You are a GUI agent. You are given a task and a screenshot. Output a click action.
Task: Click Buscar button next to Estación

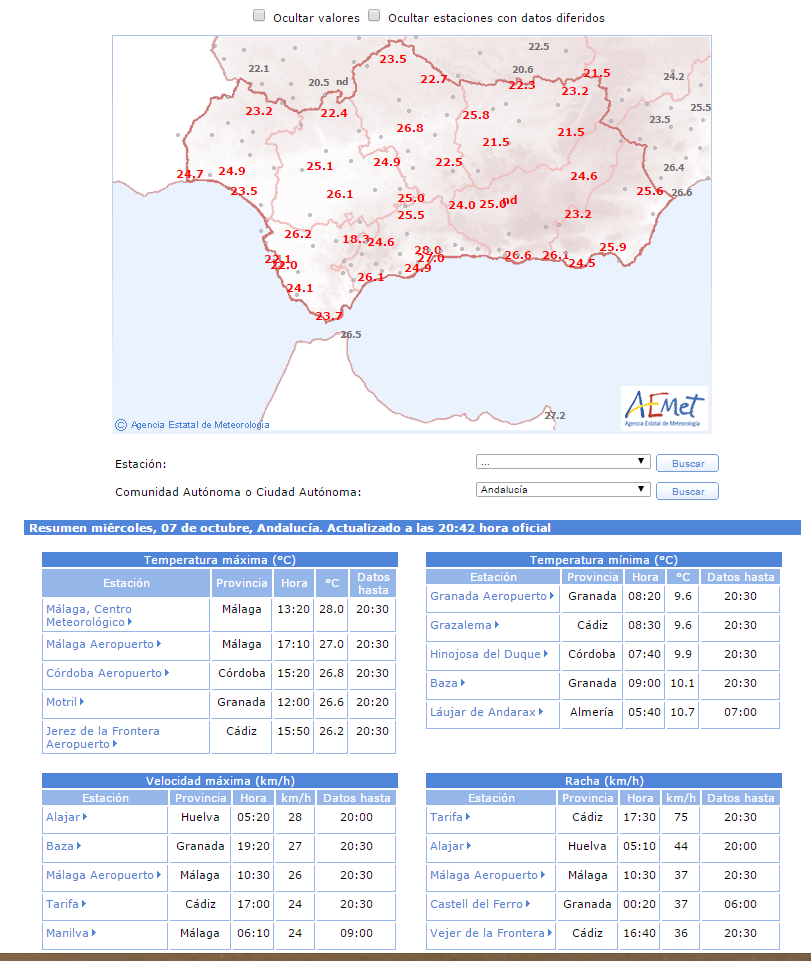[687, 463]
